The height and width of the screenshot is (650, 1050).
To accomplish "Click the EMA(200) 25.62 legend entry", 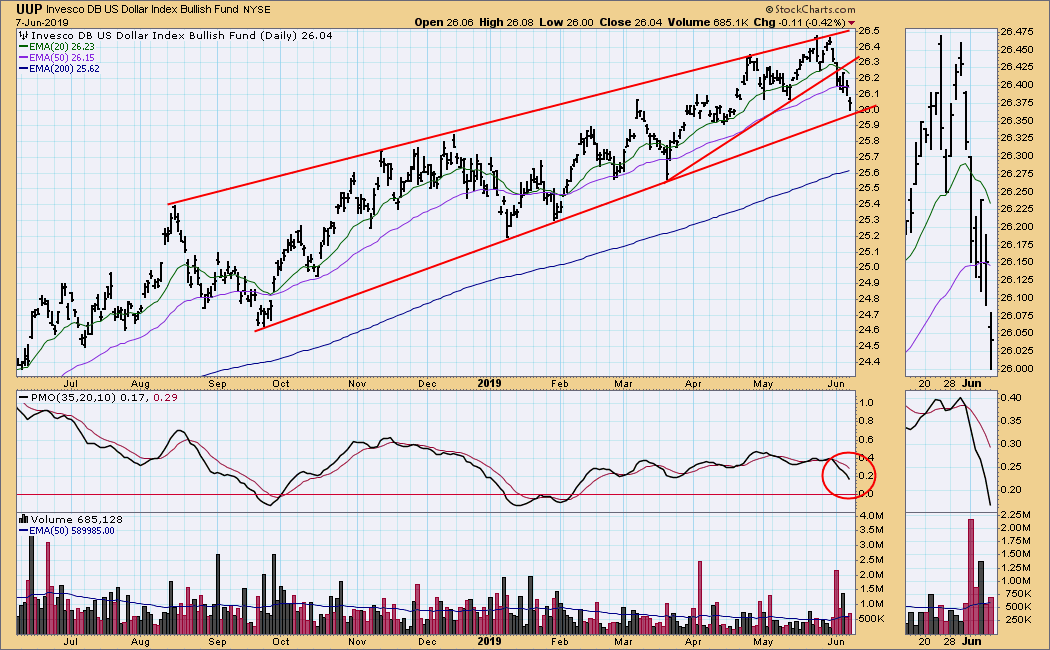I will (x=59, y=68).
